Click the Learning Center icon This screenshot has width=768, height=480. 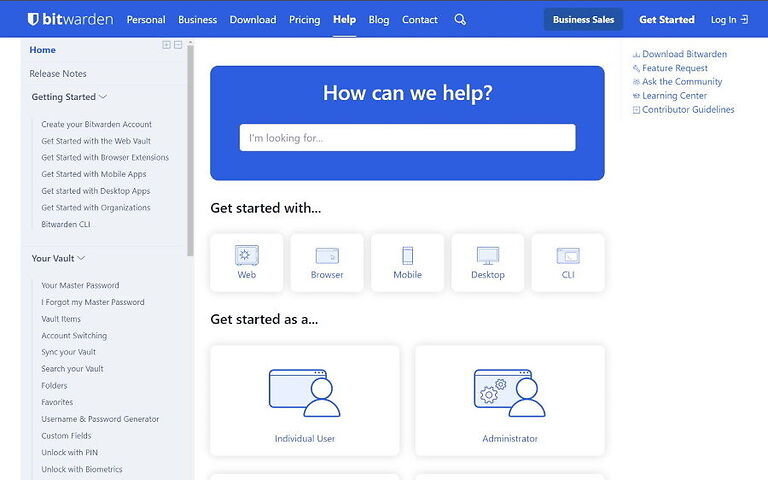coord(636,96)
